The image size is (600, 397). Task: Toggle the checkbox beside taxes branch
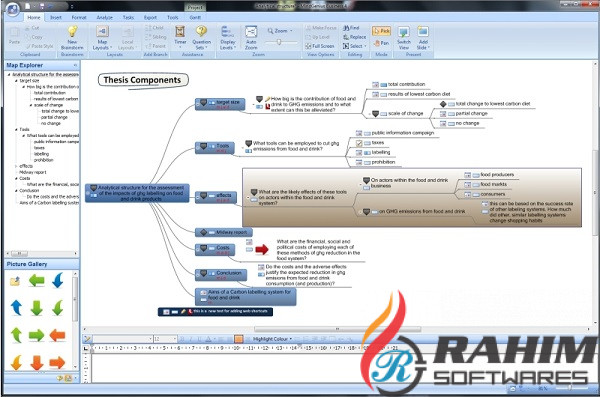(x=359, y=143)
